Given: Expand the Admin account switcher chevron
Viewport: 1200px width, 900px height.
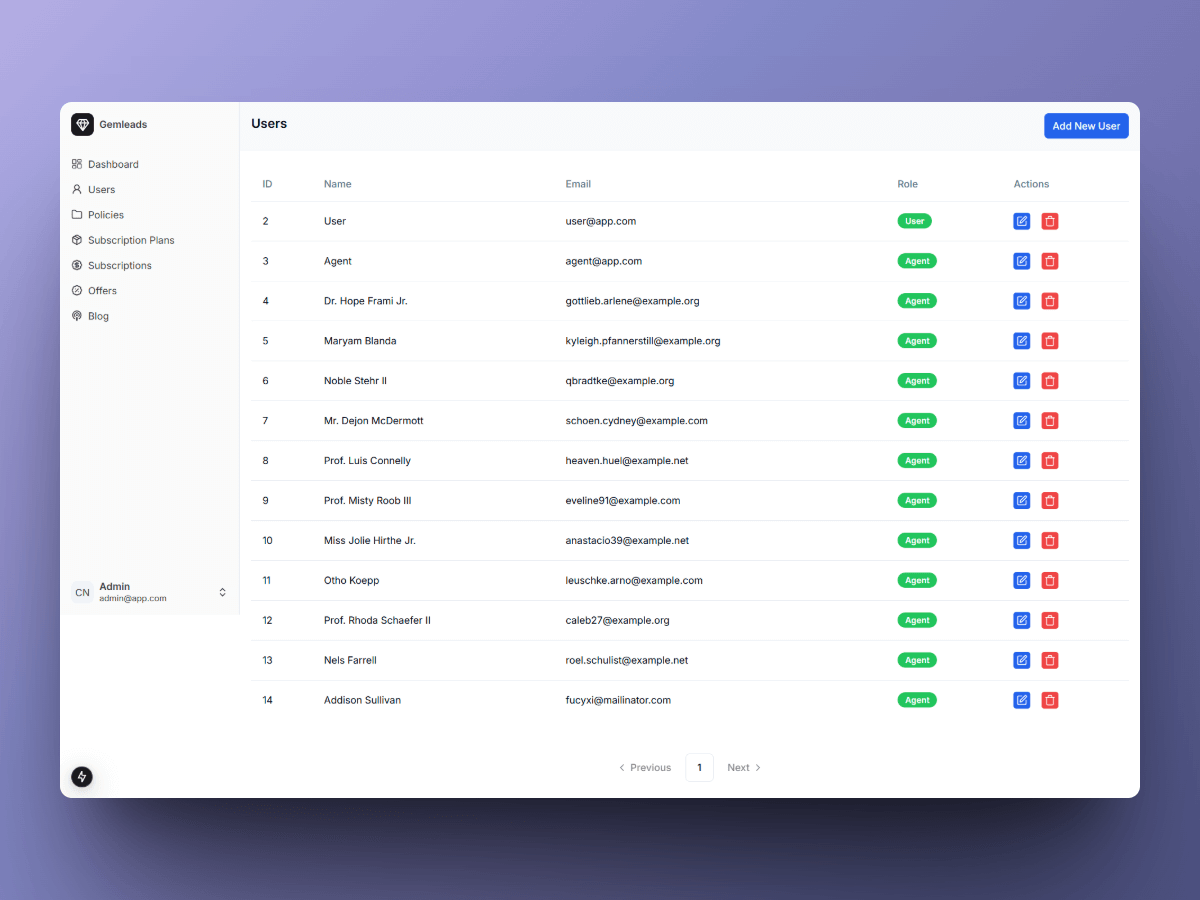Looking at the screenshot, I should click(x=222, y=593).
